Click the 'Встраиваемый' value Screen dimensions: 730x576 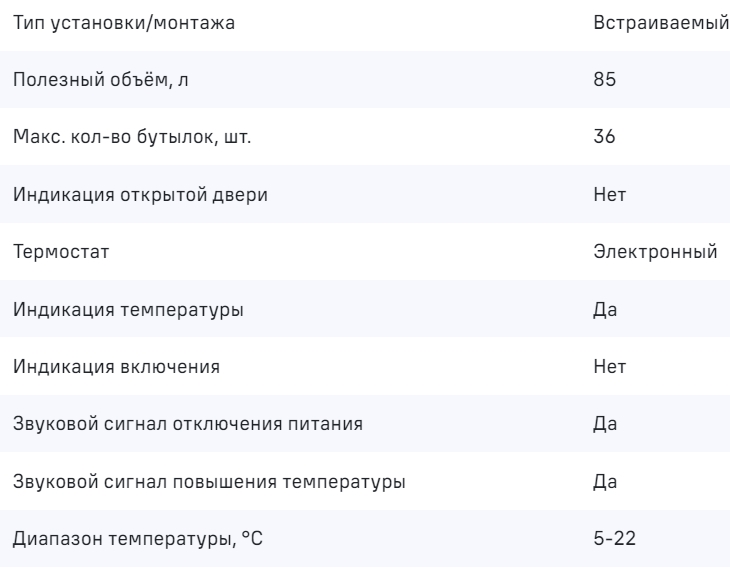tap(658, 22)
